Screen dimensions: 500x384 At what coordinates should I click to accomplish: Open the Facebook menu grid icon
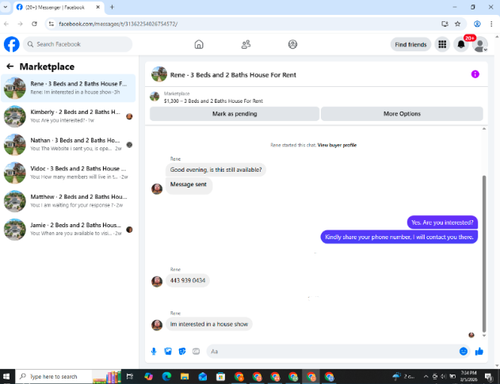(442, 44)
